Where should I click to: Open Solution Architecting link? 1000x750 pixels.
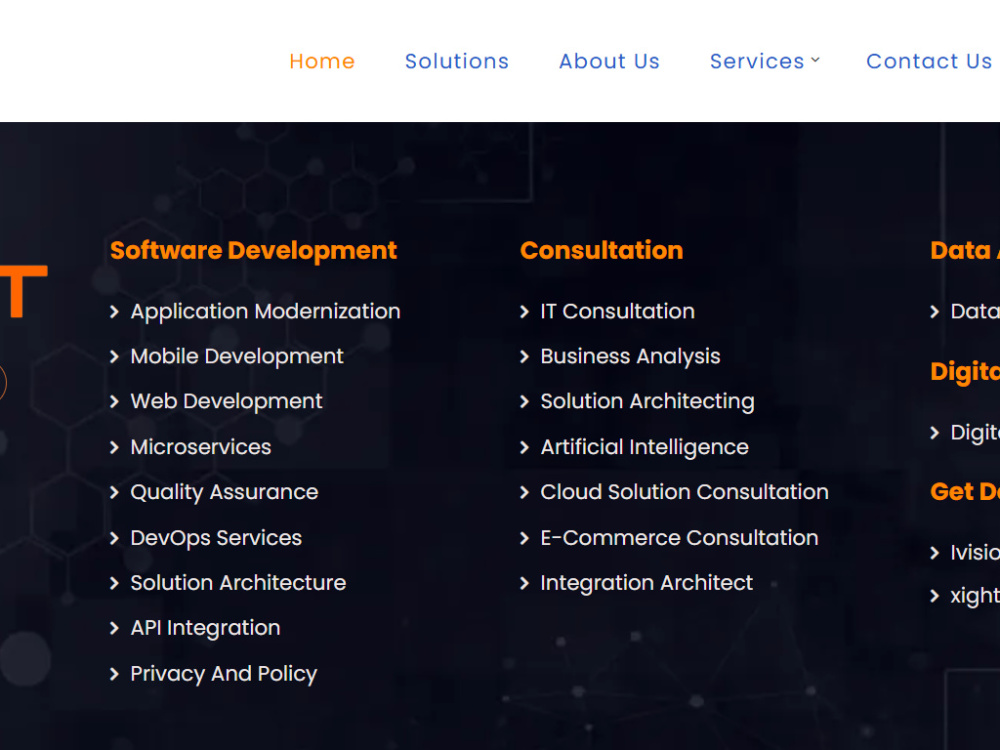[x=647, y=401]
